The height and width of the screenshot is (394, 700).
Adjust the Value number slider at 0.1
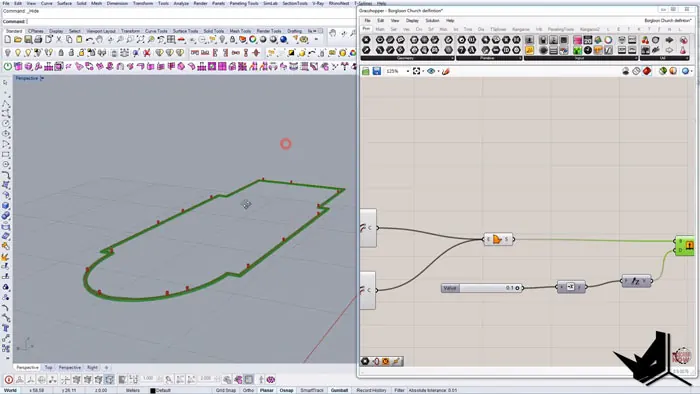pos(482,288)
